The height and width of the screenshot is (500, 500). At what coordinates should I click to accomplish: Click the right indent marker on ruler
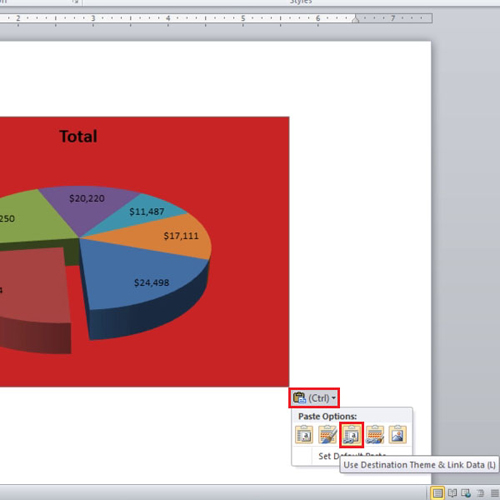pos(356,19)
